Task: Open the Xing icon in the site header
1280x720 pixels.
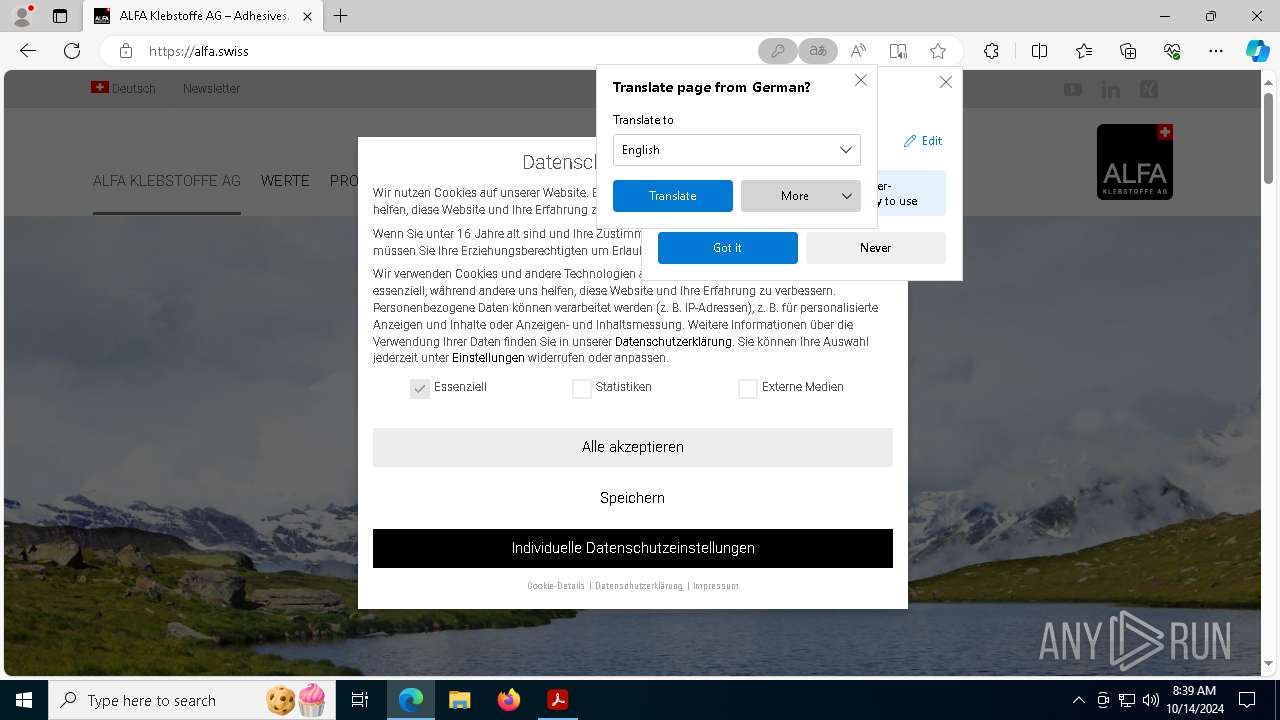Action: coord(1149,89)
